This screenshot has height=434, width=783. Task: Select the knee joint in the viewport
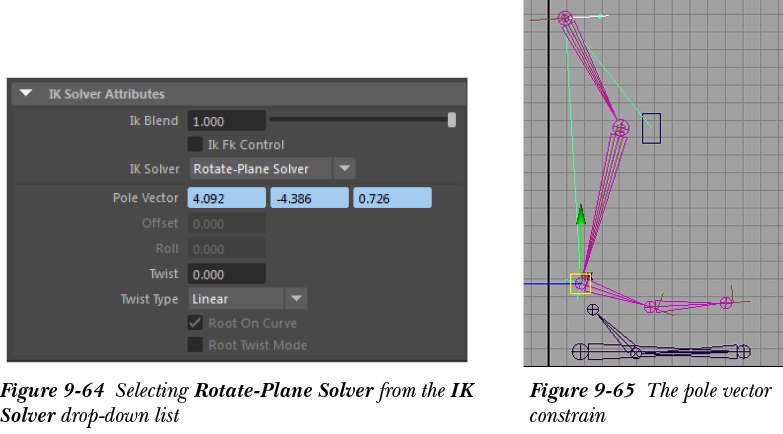[x=620, y=127]
